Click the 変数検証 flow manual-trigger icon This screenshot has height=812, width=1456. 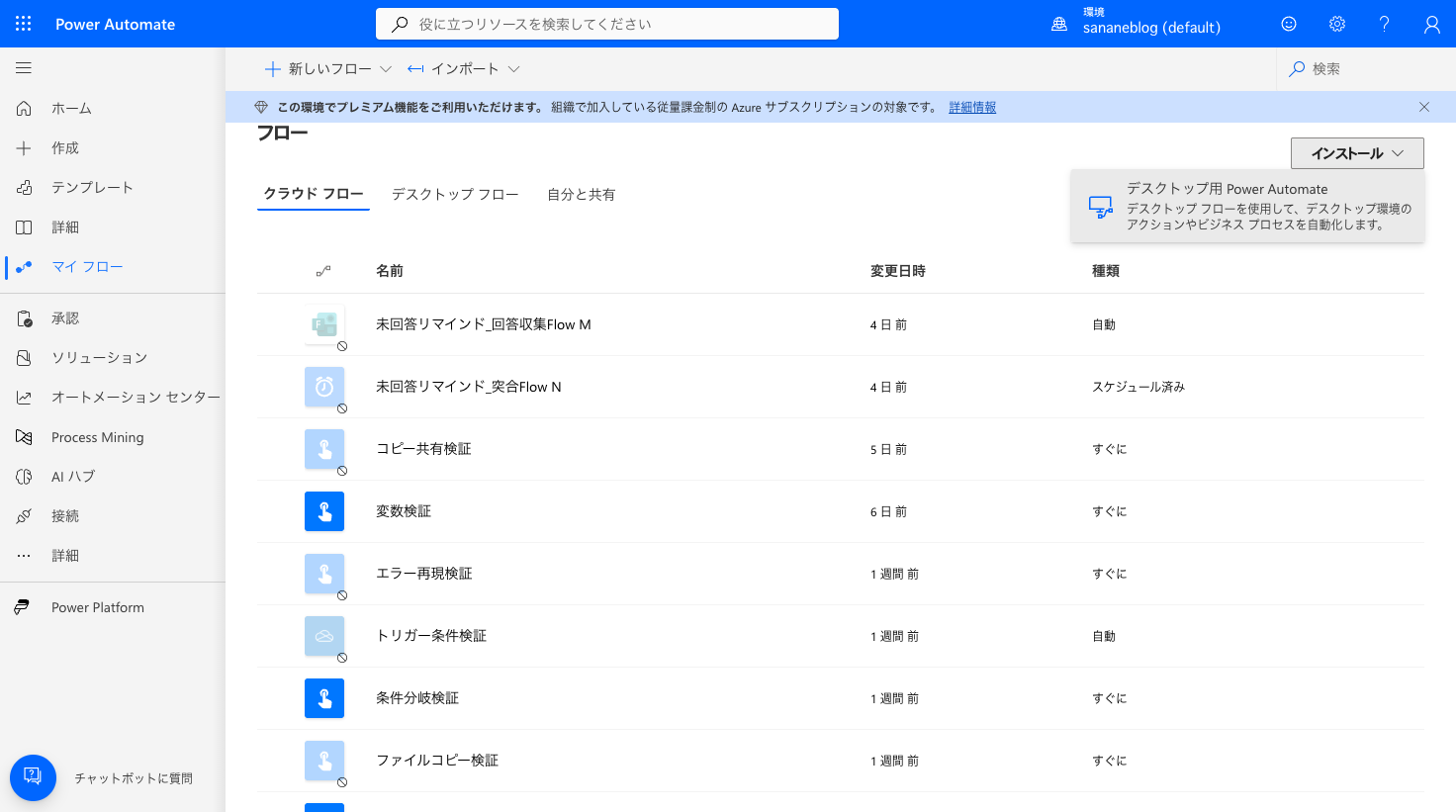(x=324, y=511)
